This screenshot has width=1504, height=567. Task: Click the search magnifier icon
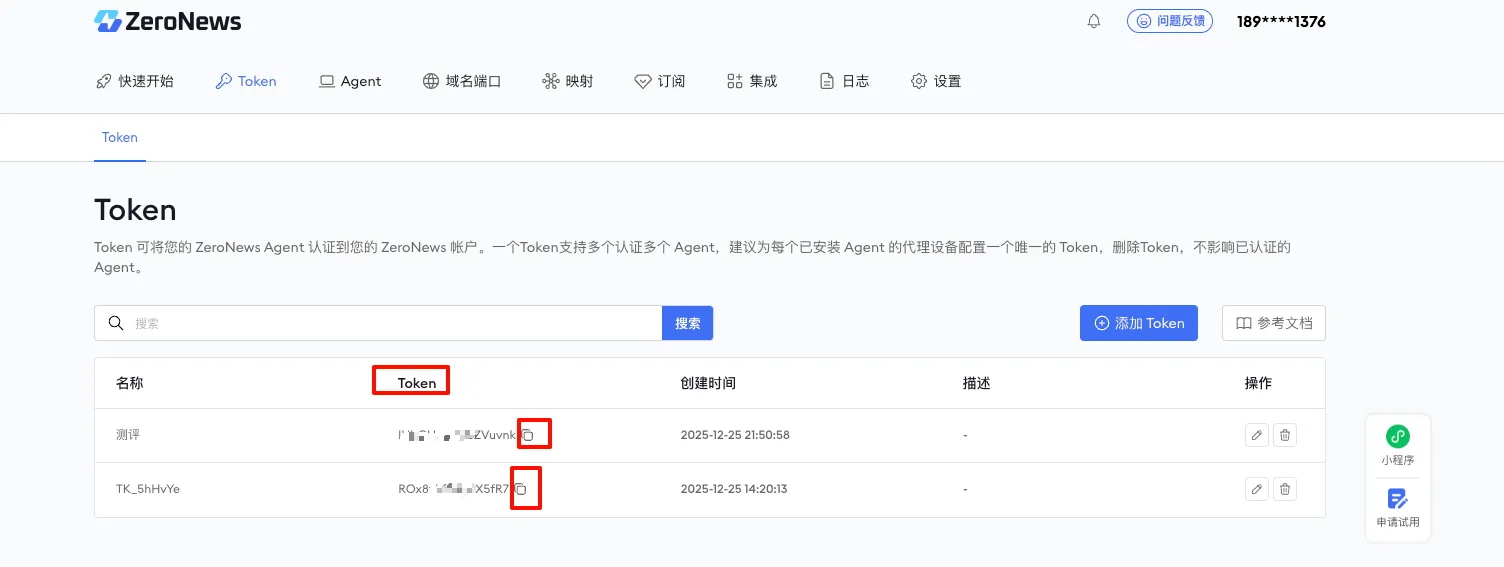116,323
